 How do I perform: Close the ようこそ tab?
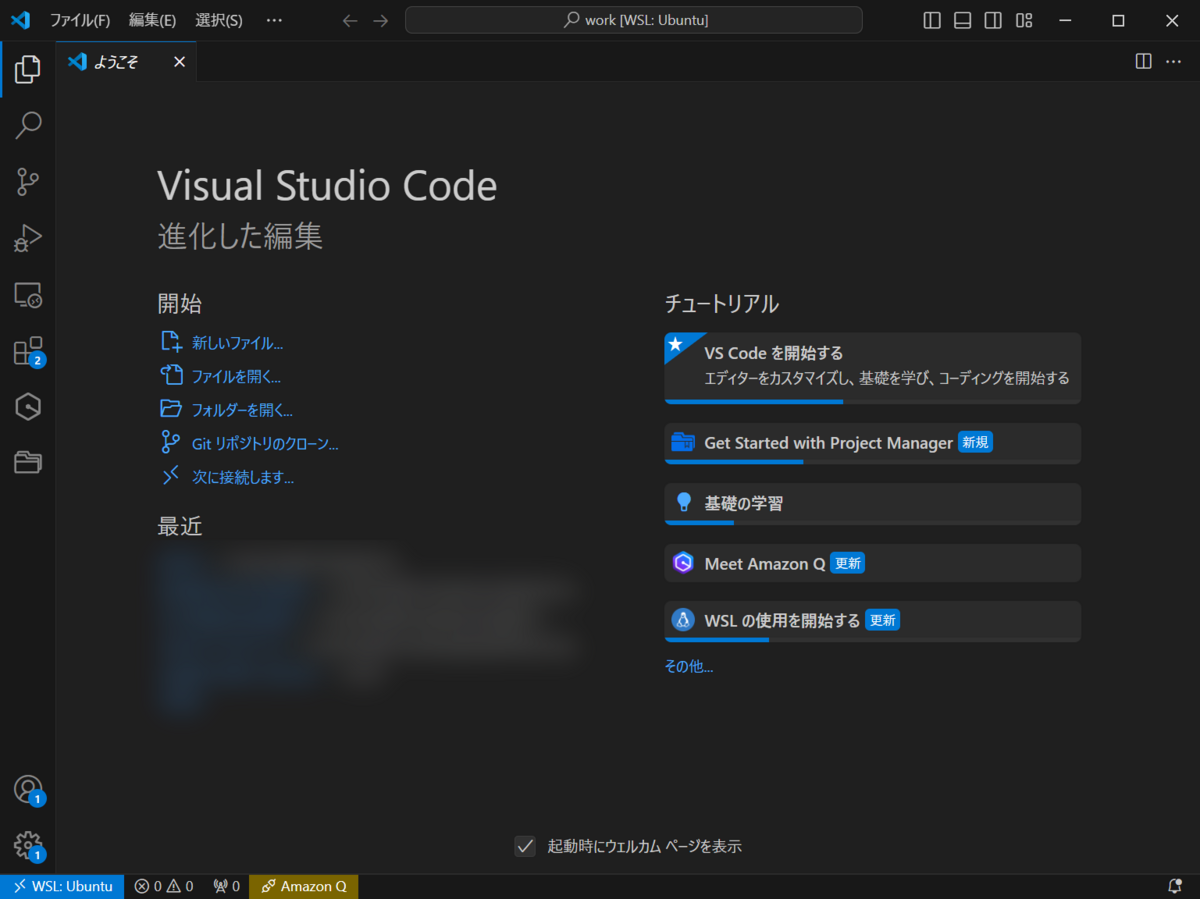point(180,62)
